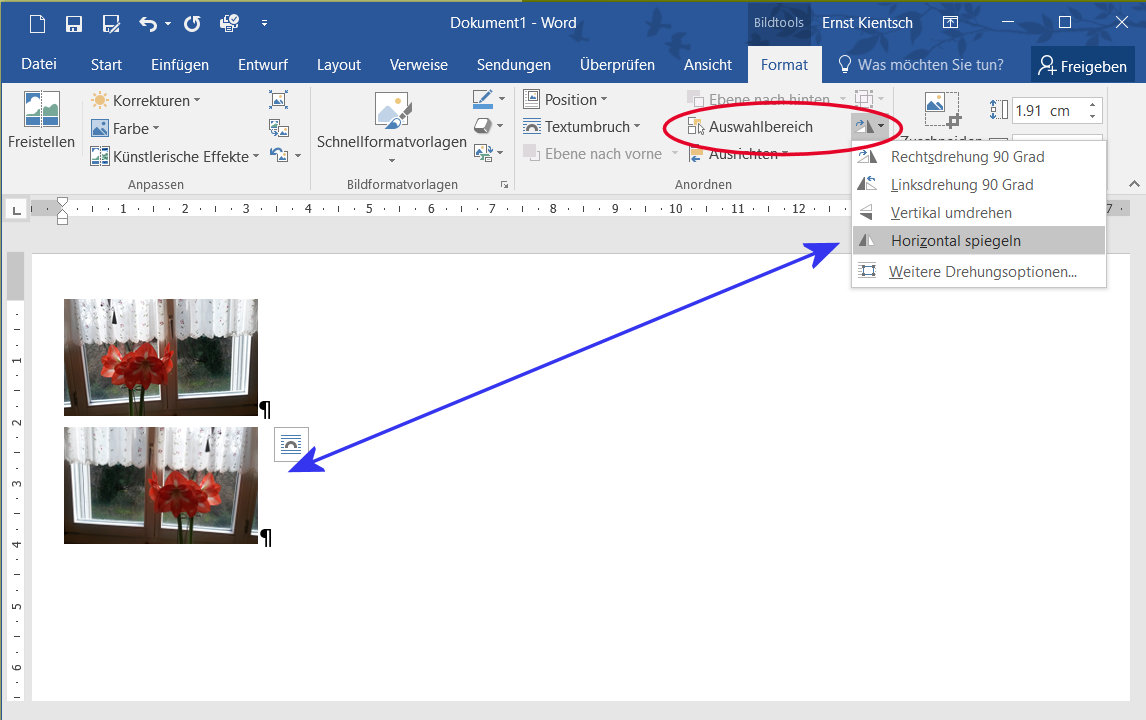Click the Freigeben share button

(x=1083, y=67)
